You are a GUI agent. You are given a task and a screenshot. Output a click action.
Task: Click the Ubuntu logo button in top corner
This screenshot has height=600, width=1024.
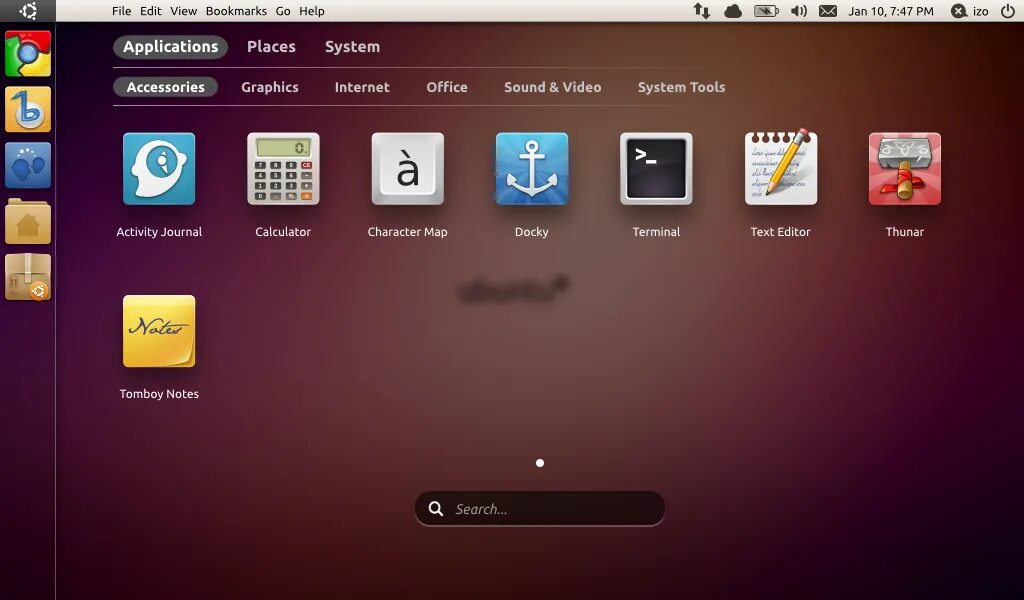28,10
